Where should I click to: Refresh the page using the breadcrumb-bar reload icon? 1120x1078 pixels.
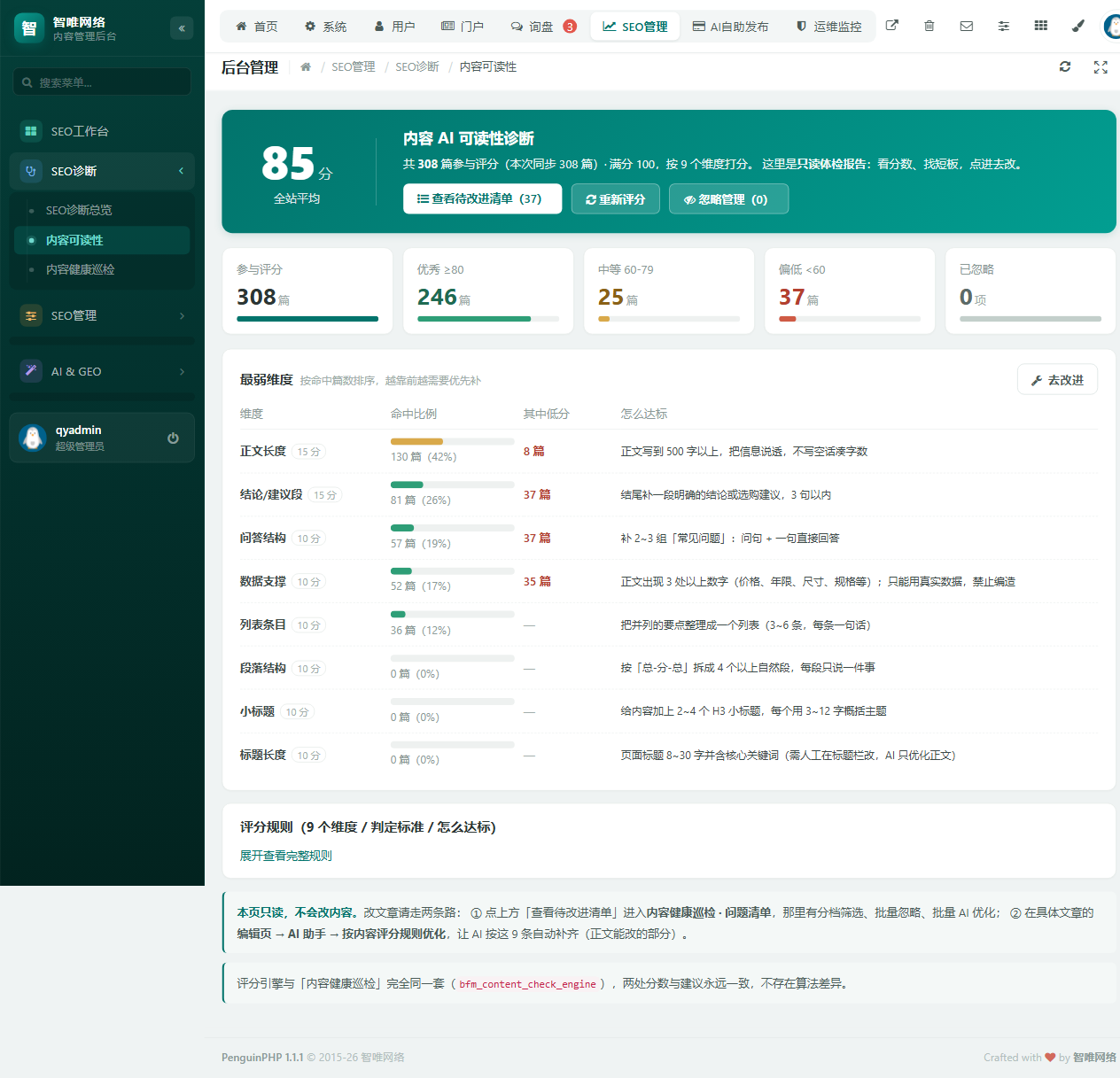tap(1065, 66)
